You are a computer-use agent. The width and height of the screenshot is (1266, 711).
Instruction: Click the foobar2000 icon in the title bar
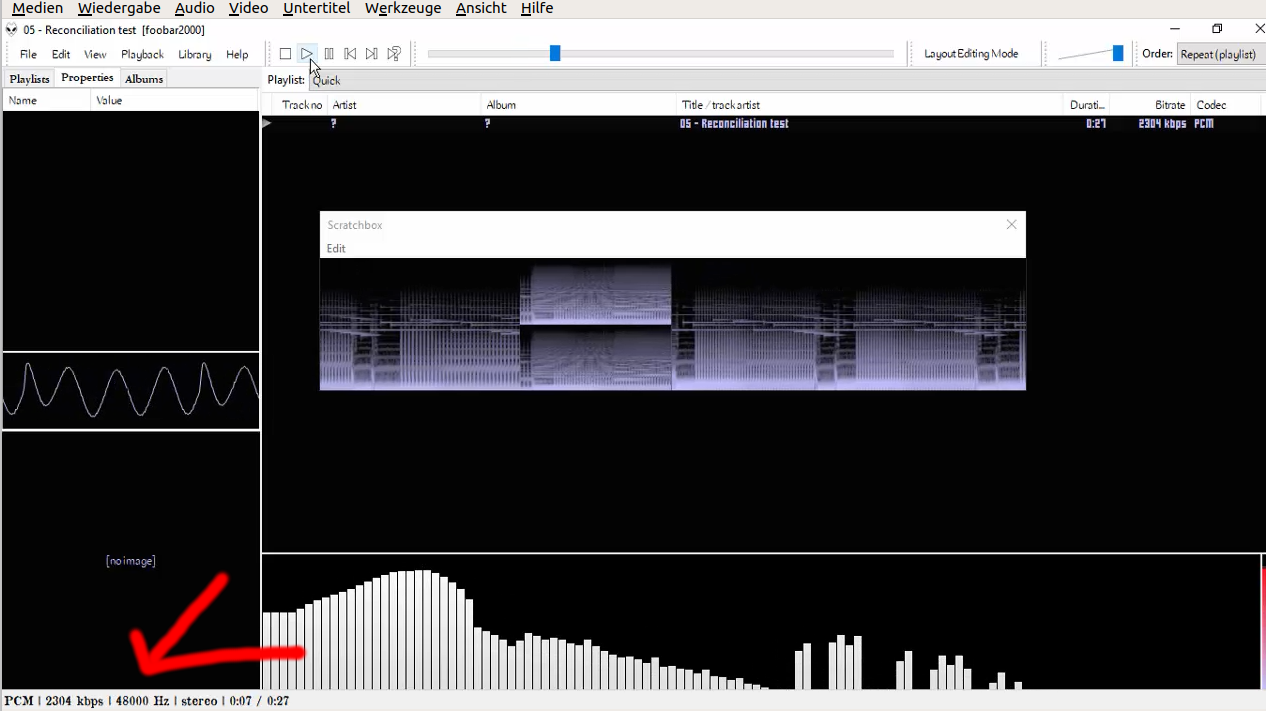click(x=9, y=30)
